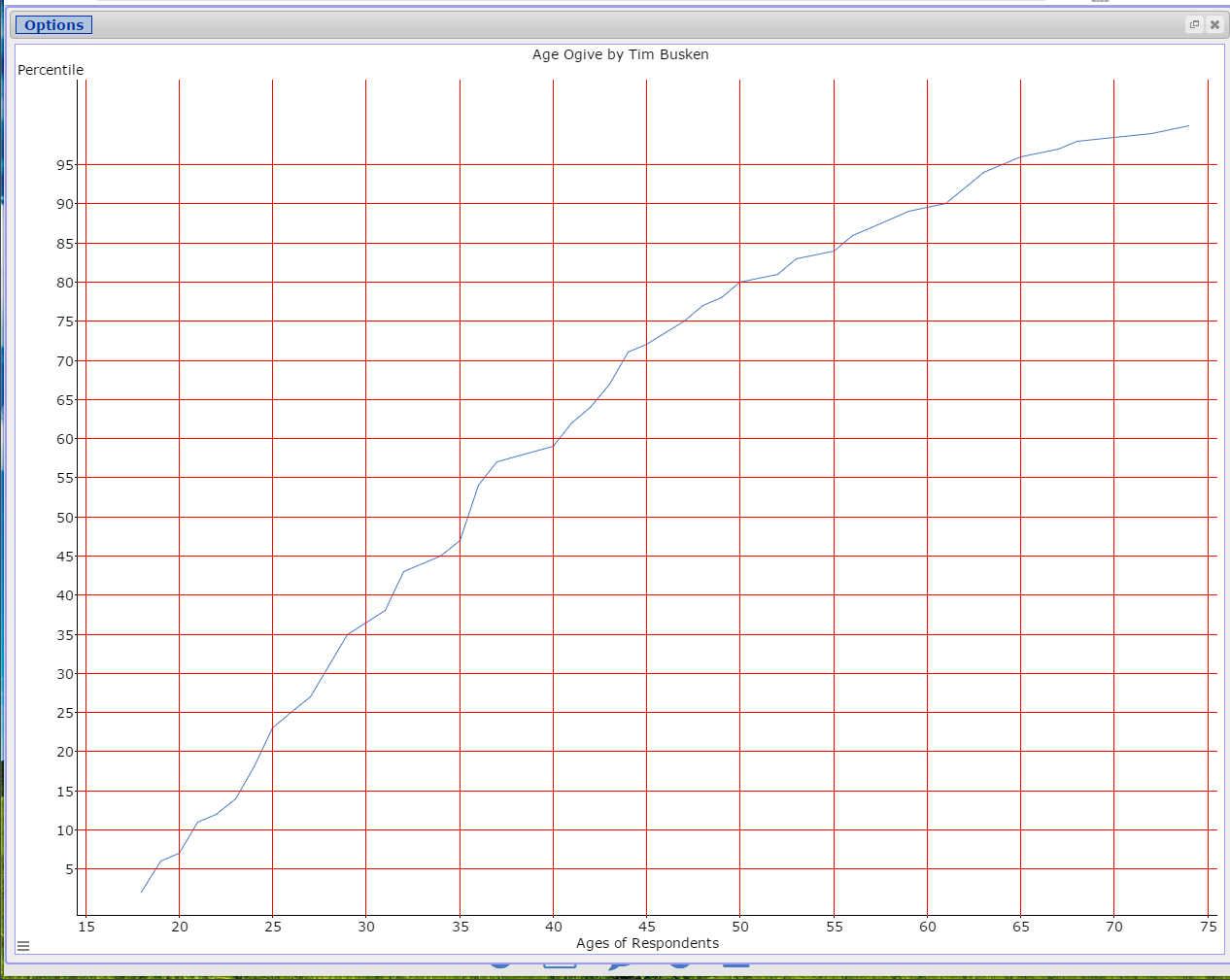
Task: Click the ogive line point at age 50
Action: coord(740,282)
